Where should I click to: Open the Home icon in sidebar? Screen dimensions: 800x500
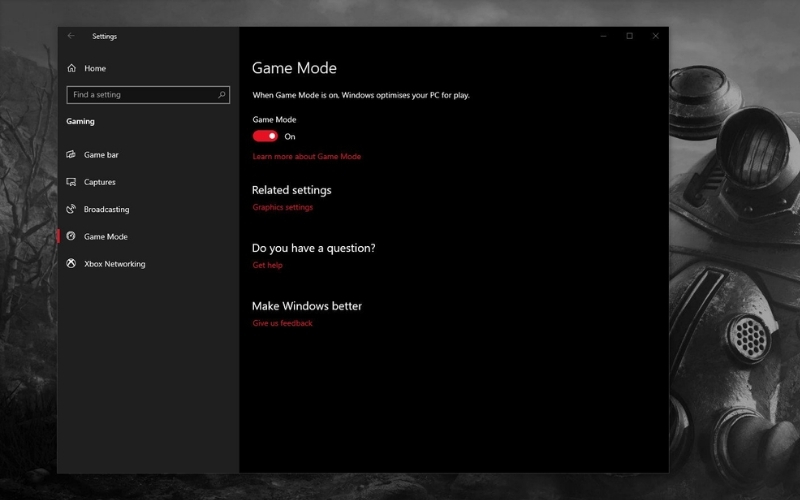click(71, 68)
